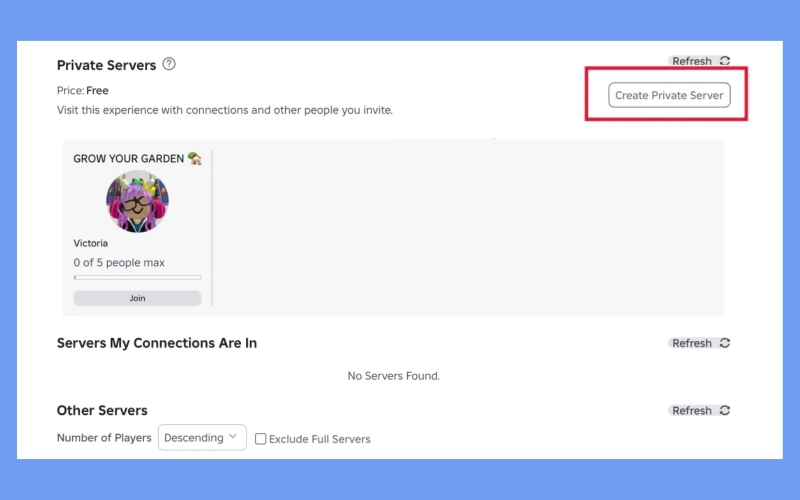This screenshot has width=800, height=500.
Task: Click the Number of Players label
Action: coord(104,438)
